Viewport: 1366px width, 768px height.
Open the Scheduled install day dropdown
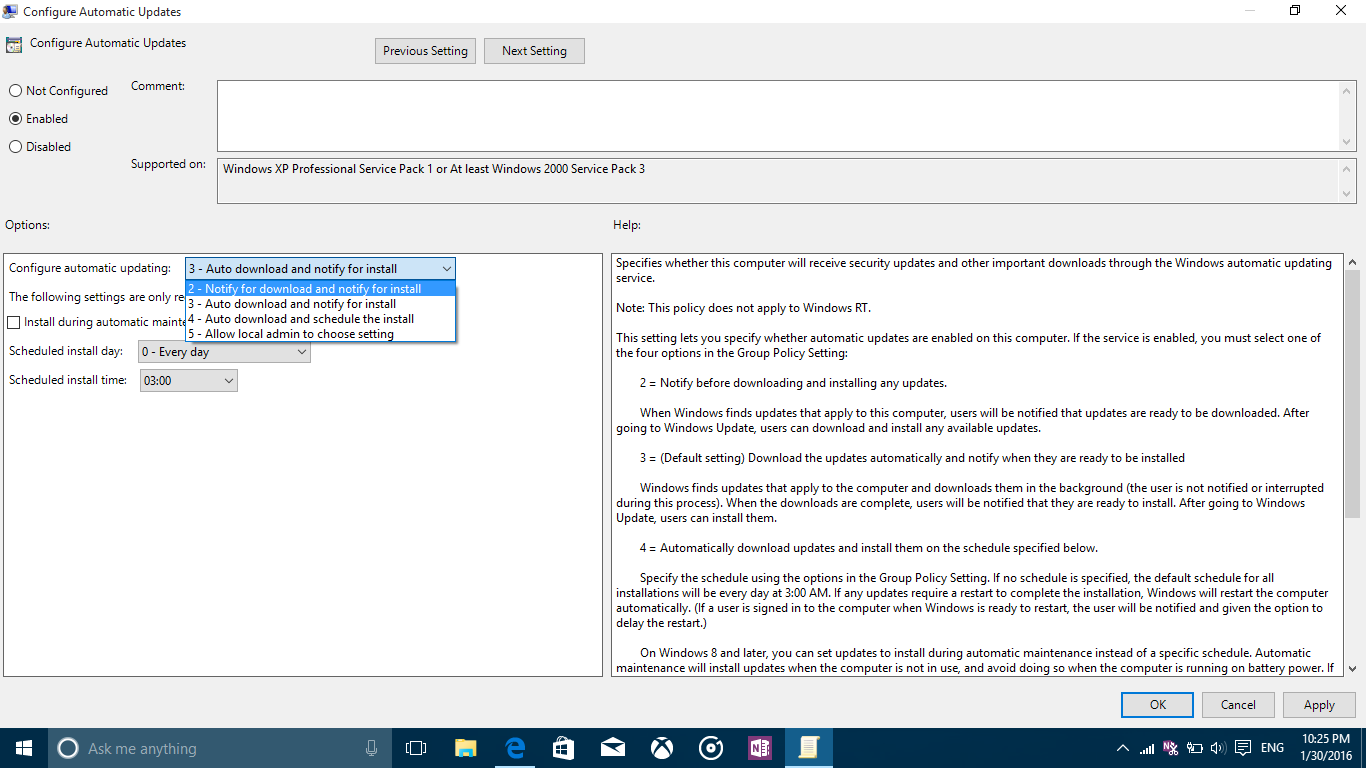click(x=224, y=352)
